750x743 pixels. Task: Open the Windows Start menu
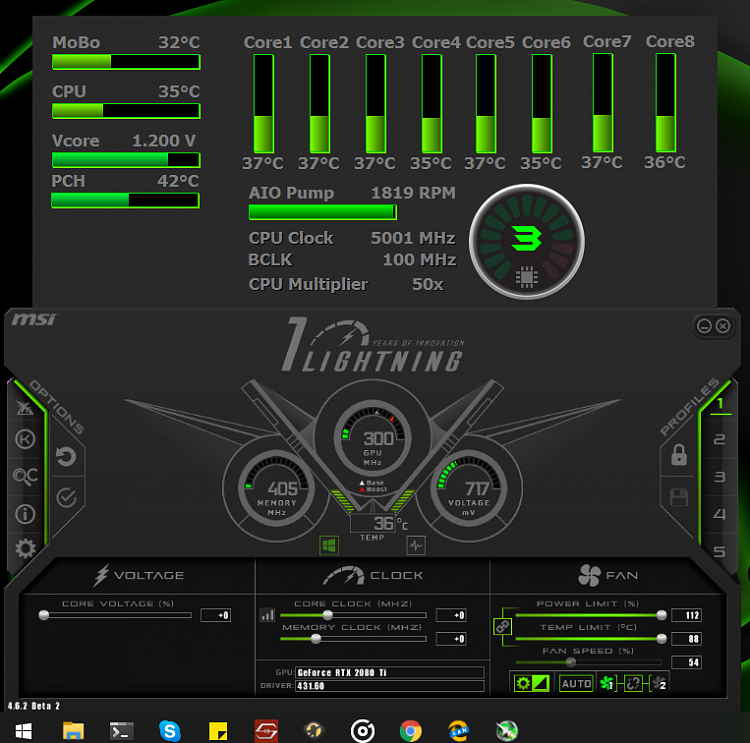23,731
